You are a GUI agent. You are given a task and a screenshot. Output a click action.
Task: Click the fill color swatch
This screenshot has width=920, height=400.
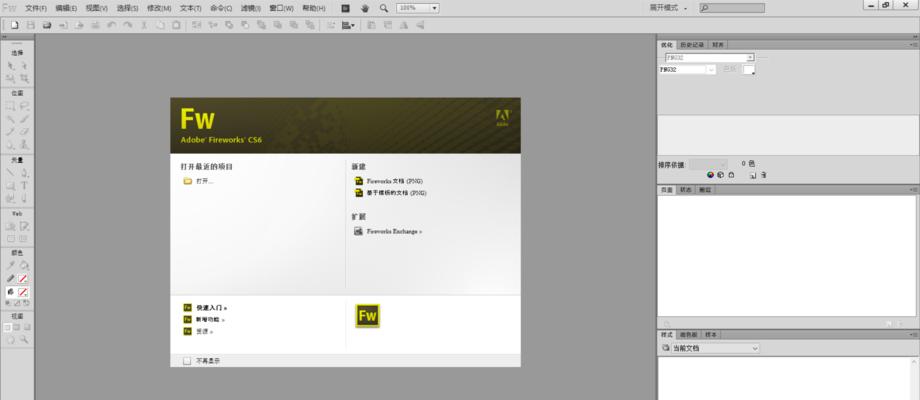pyautogui.click(x=23, y=291)
